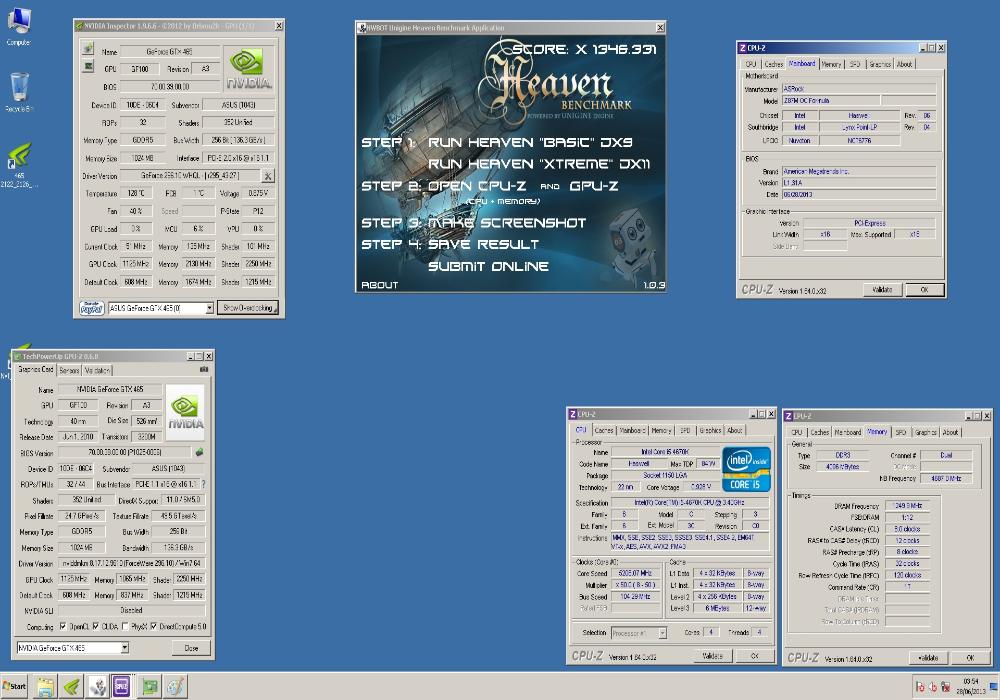Image resolution: width=1000 pixels, height=700 pixels.
Task: Toggle the DirectCompute 5.0 checkbox in GPU-Z
Action: 153,626
